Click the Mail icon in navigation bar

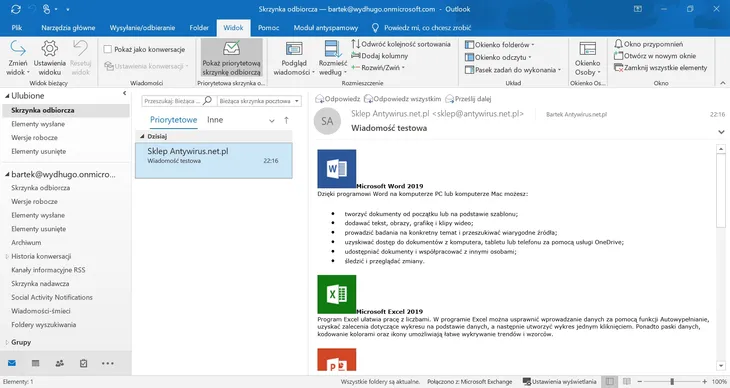pyautogui.click(x=12, y=363)
